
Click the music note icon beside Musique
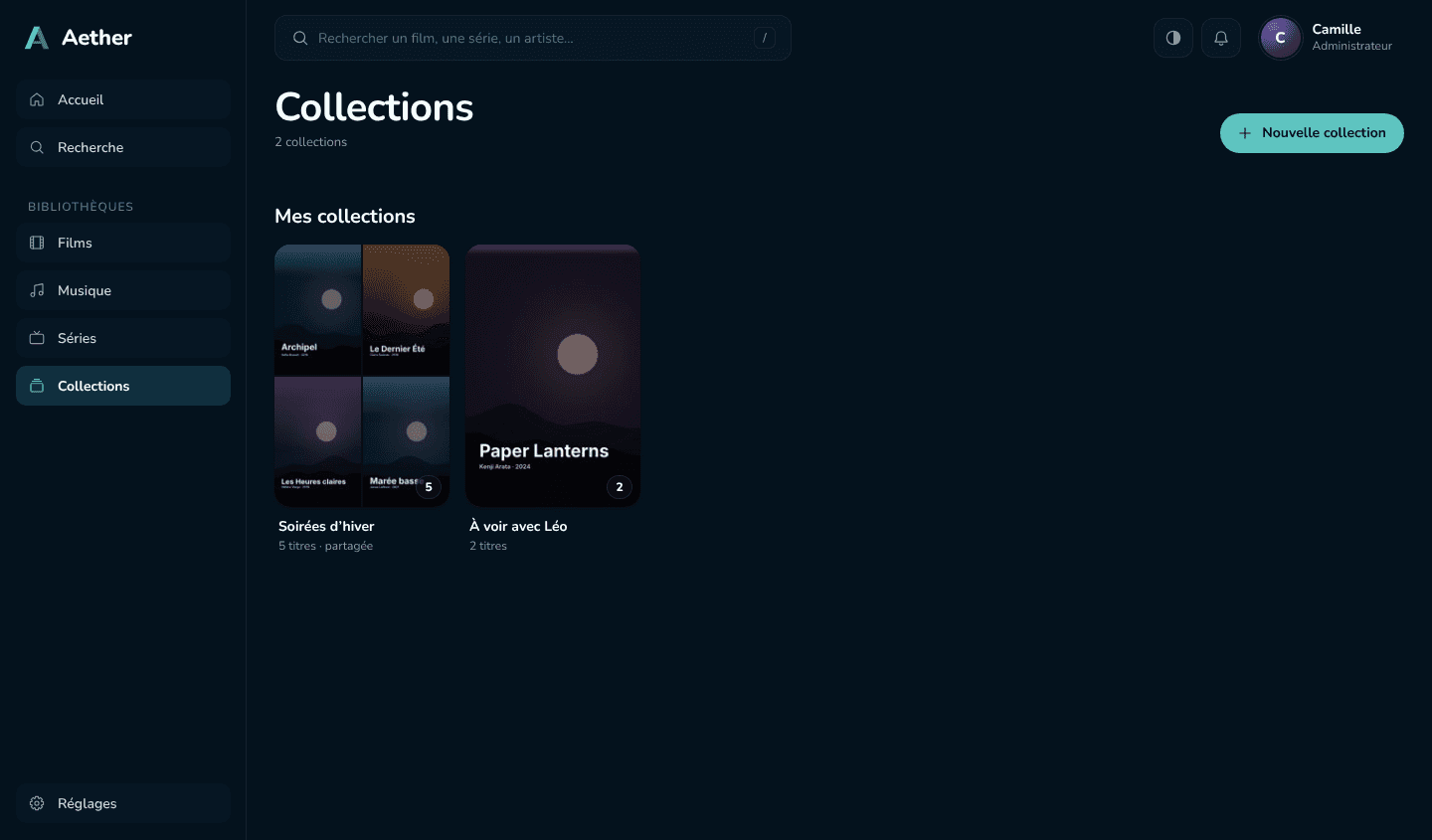pos(37,290)
